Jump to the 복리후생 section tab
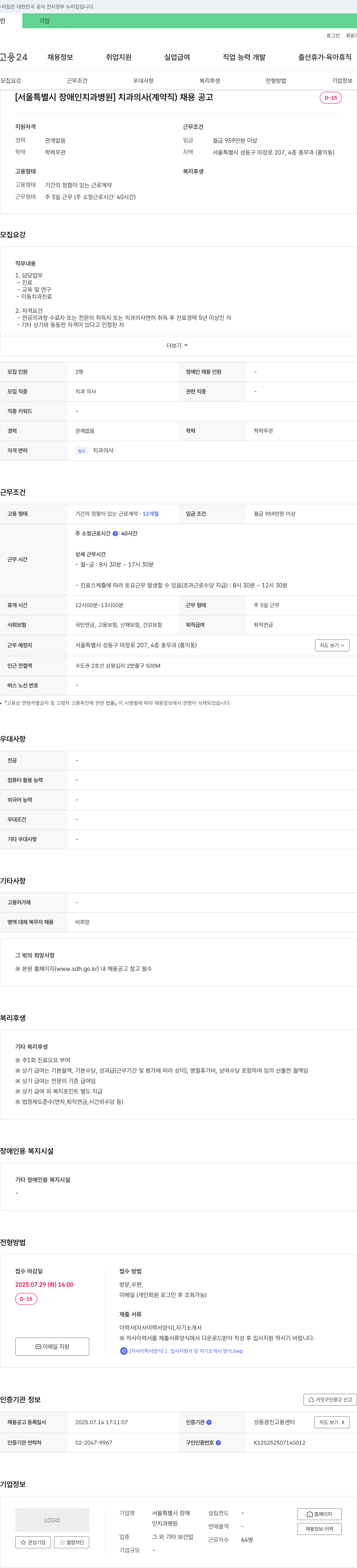Viewport: 357px width, 1568px height. 210,80
